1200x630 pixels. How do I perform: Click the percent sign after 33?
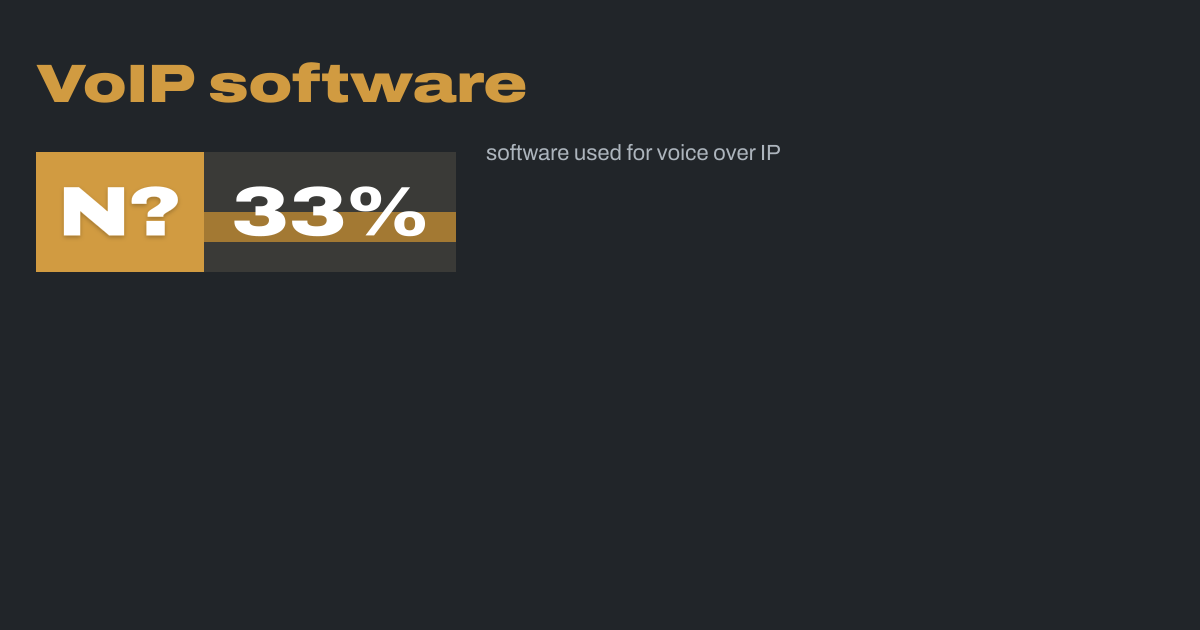coord(394,212)
